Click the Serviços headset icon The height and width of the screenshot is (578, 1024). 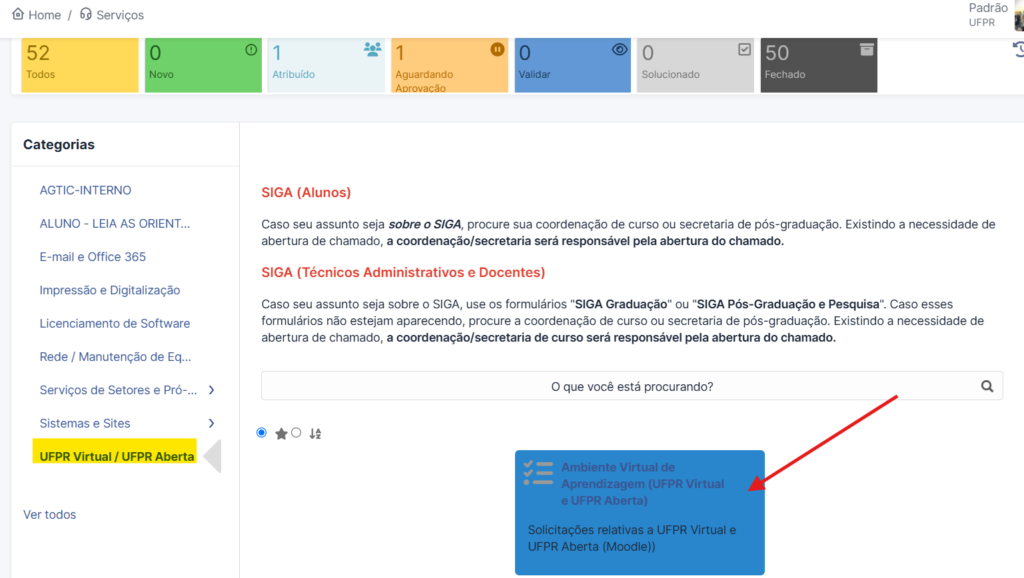pos(86,14)
